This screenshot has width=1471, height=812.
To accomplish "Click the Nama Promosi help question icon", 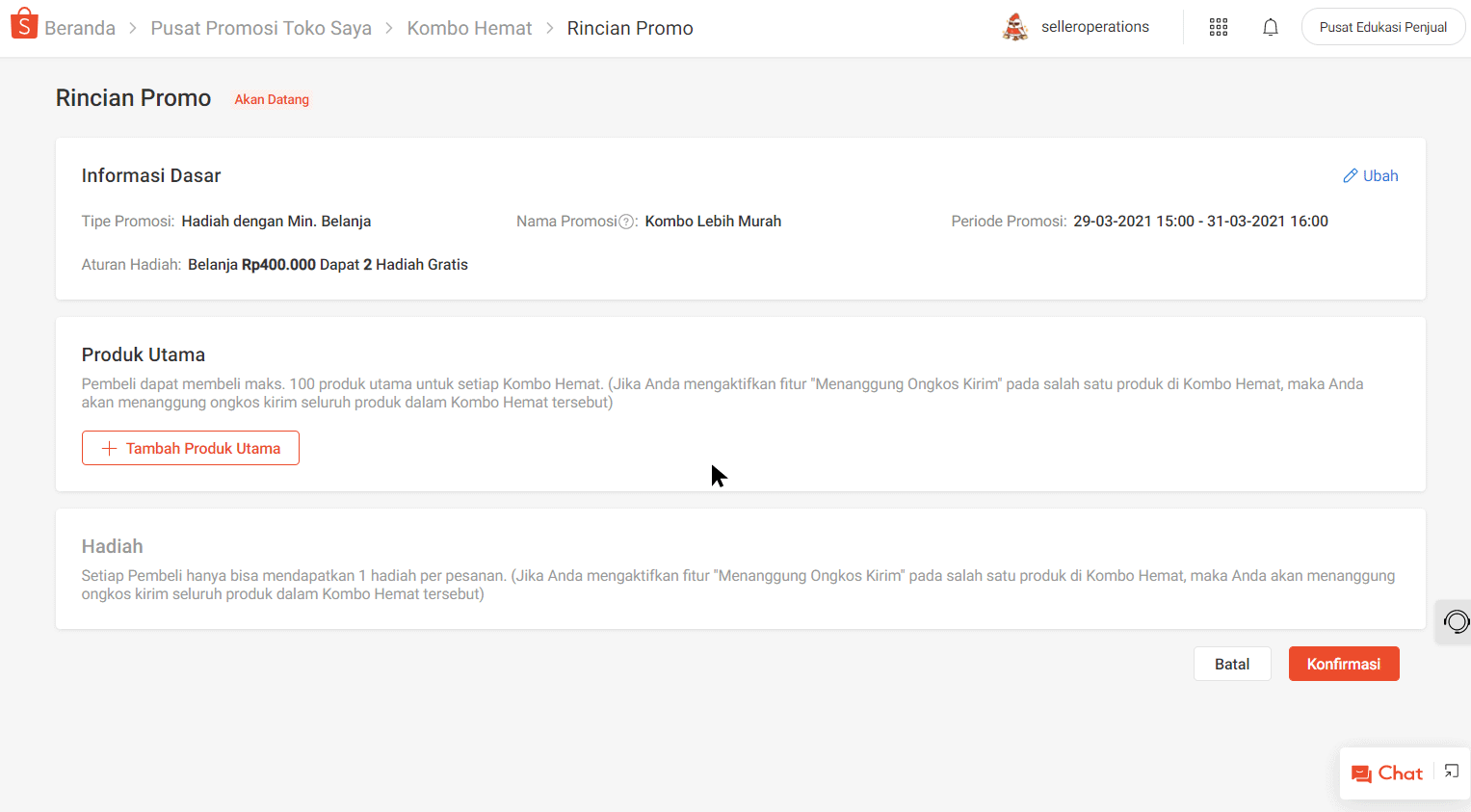I will [627, 222].
